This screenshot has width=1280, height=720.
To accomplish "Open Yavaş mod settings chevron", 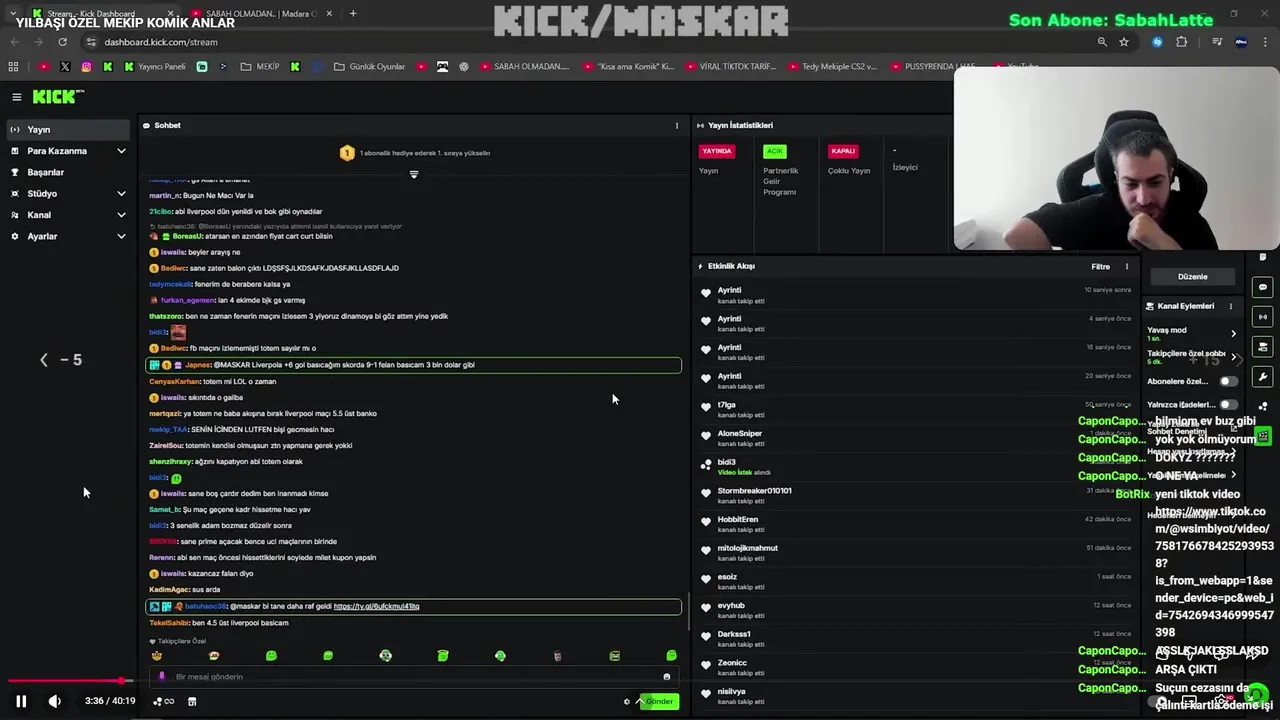I will [1233, 334].
